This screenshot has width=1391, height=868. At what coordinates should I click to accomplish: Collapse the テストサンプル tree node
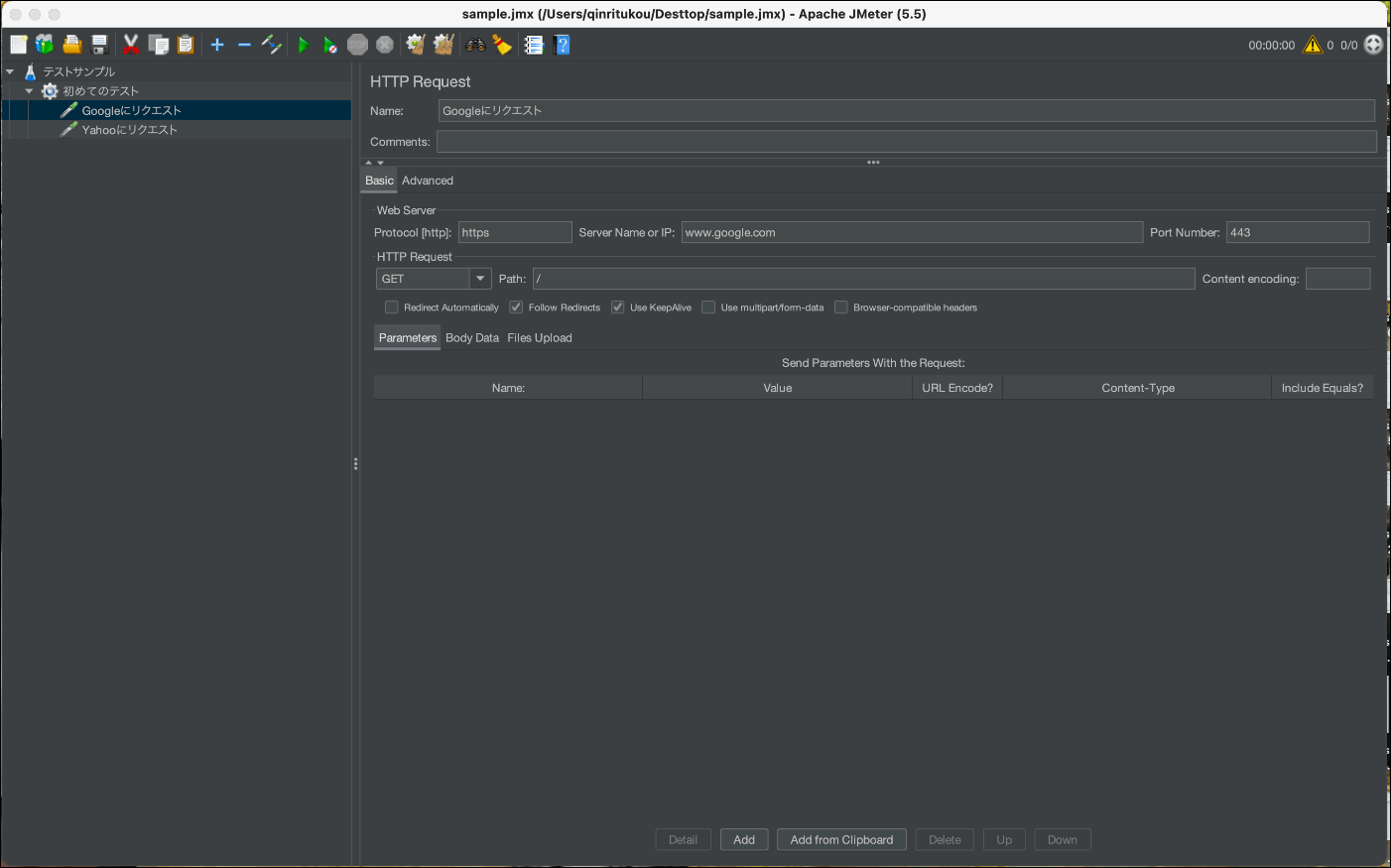point(10,71)
